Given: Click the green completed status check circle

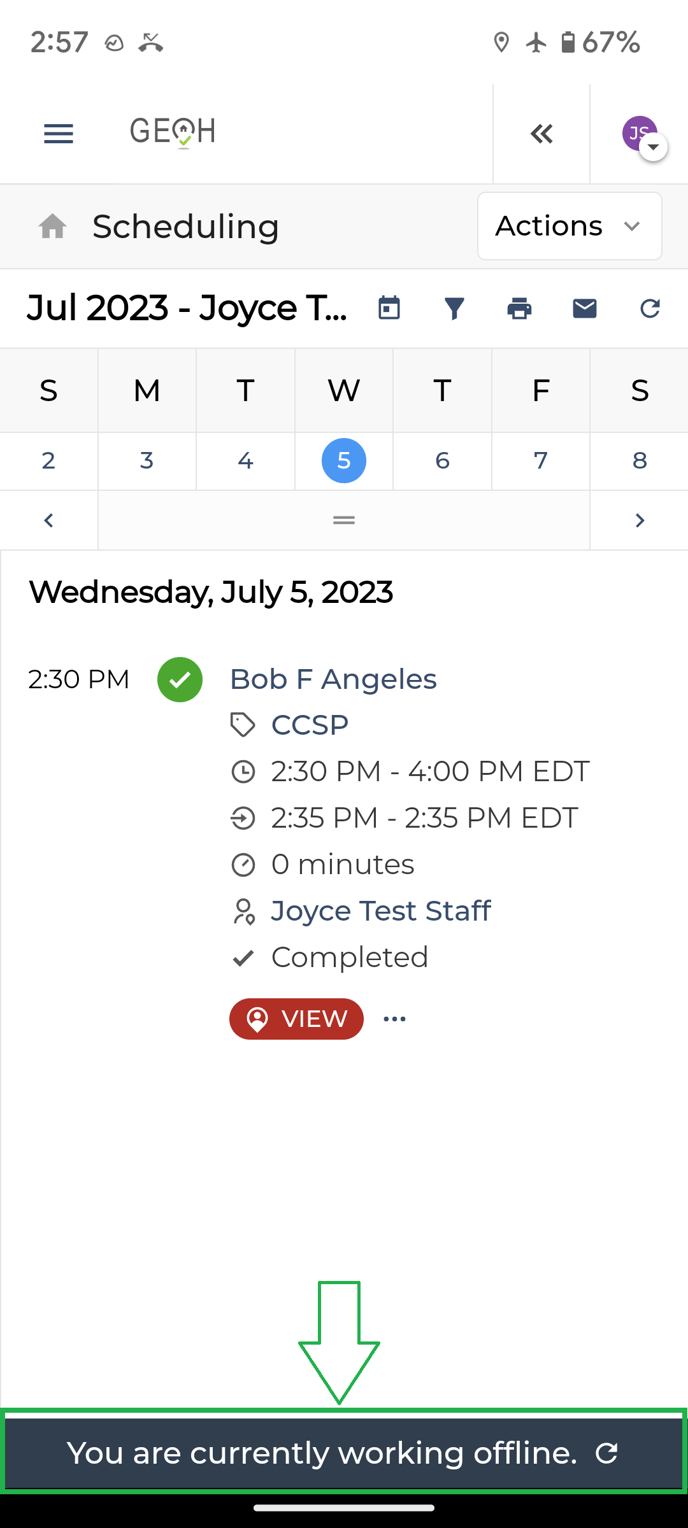Looking at the screenshot, I should [180, 680].
